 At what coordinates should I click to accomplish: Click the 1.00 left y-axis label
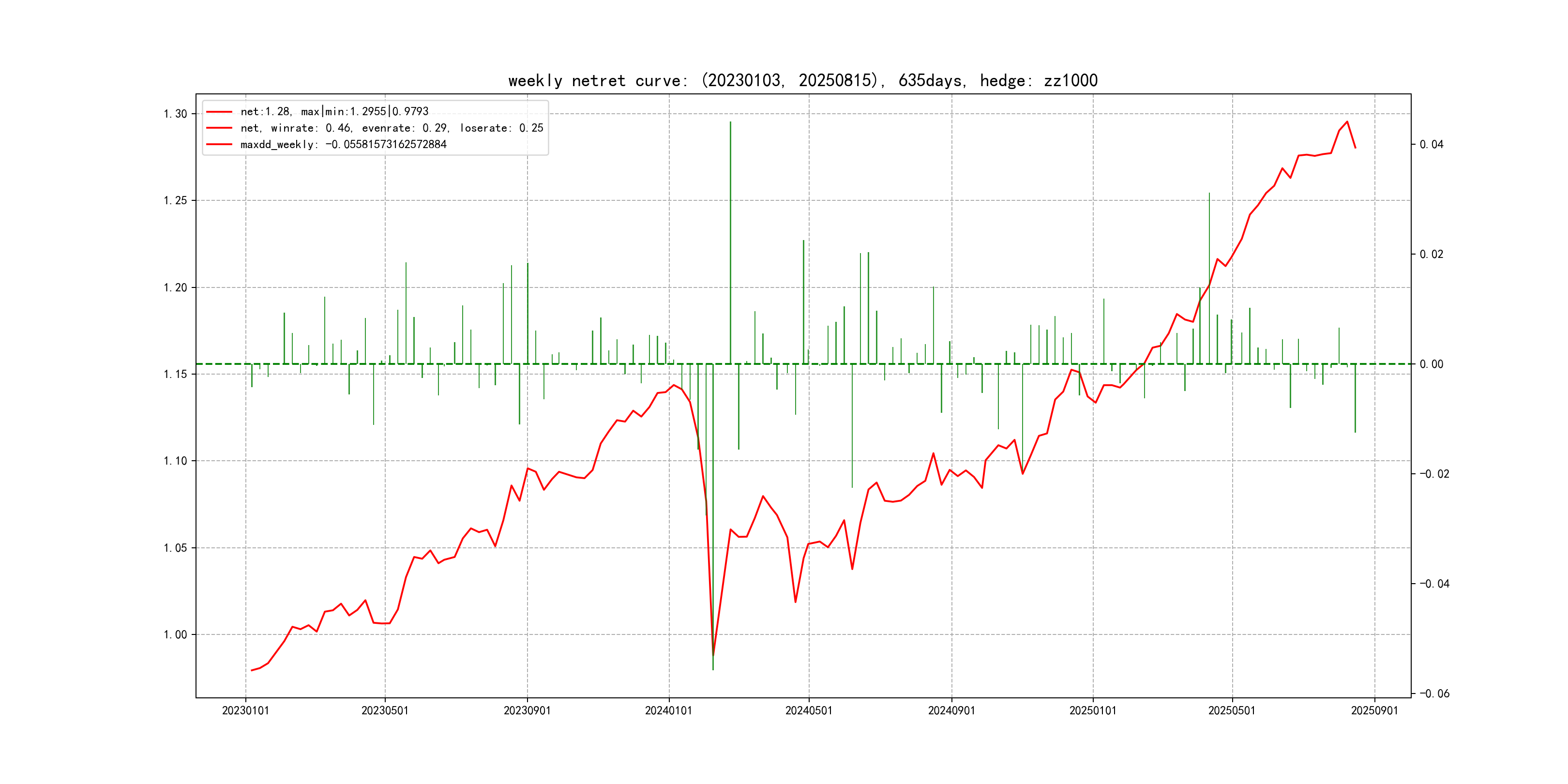[175, 634]
